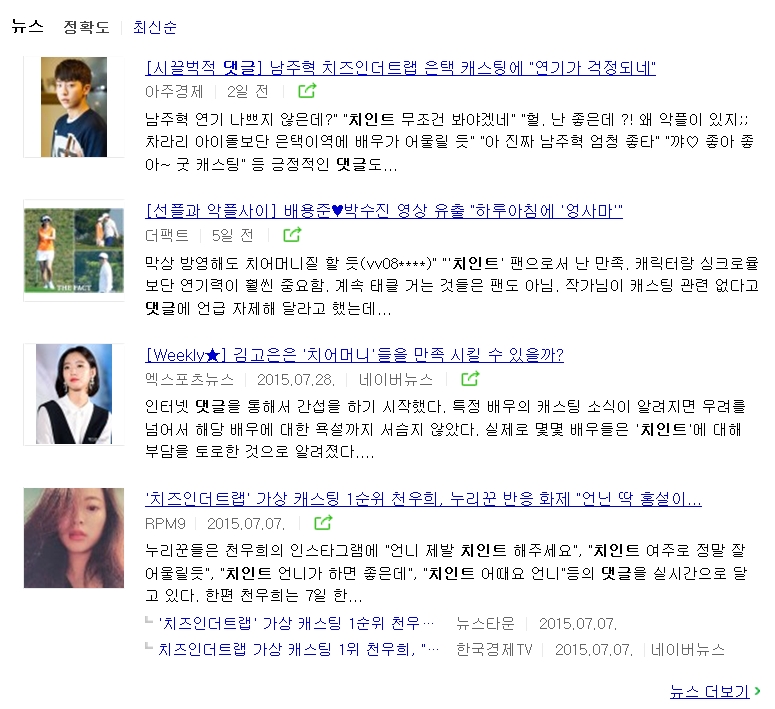The width and height of the screenshot is (775, 709).
Task: Click golf course collage thumbnail
Action: coord(74,251)
